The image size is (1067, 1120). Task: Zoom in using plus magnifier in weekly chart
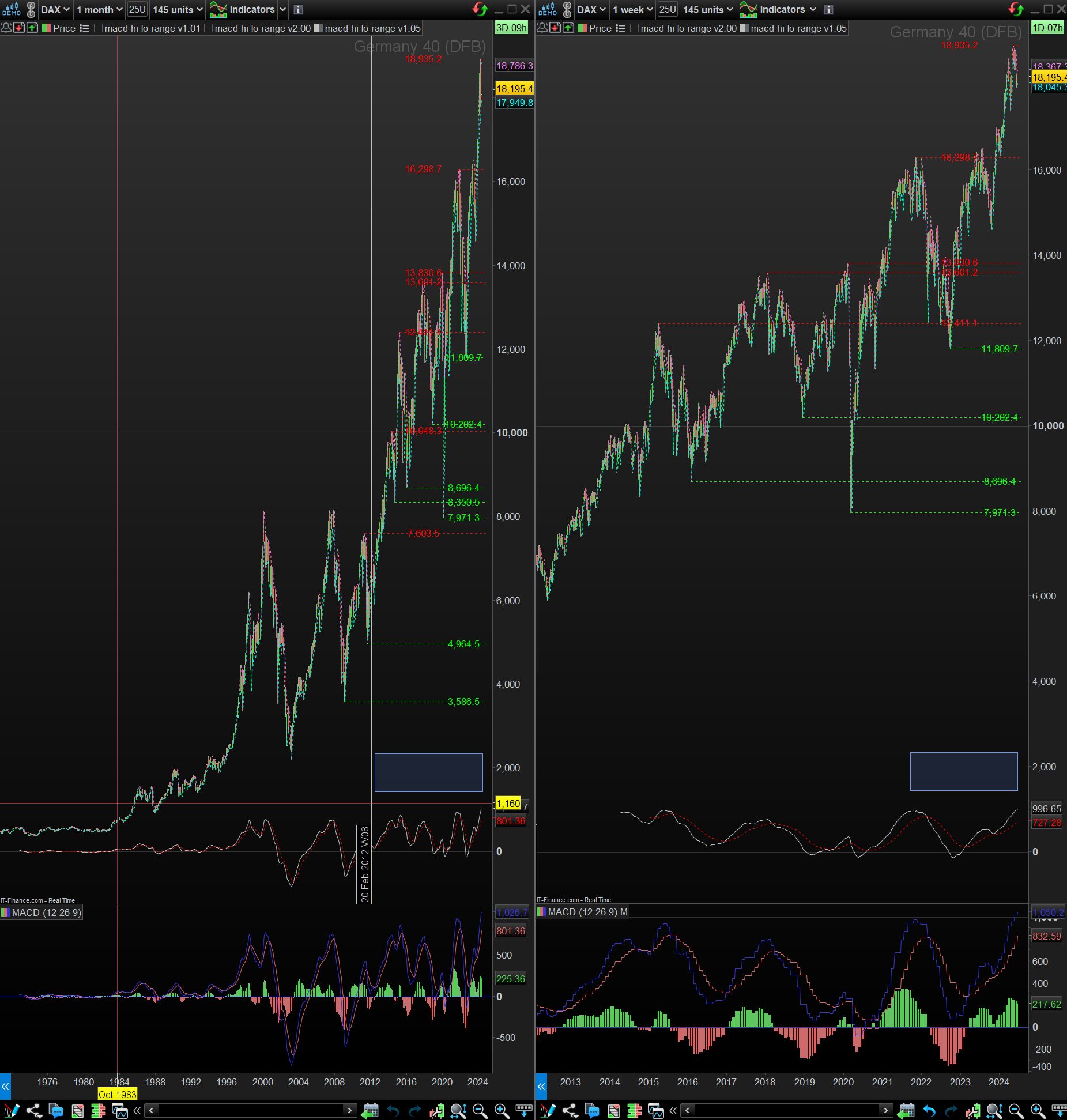(1038, 1110)
